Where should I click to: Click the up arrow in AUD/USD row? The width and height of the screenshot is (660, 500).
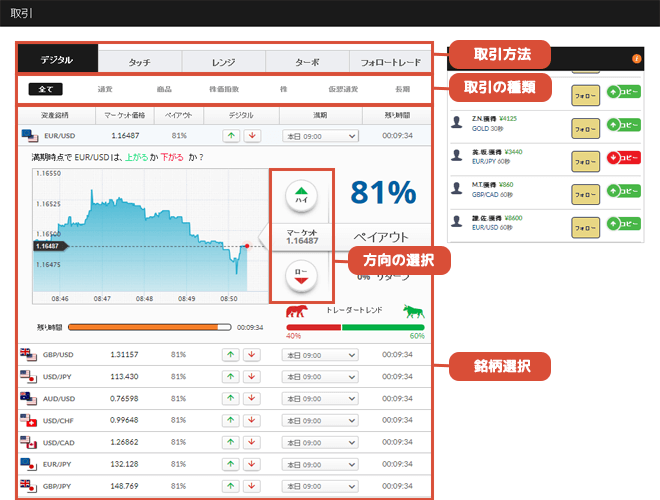231,398
